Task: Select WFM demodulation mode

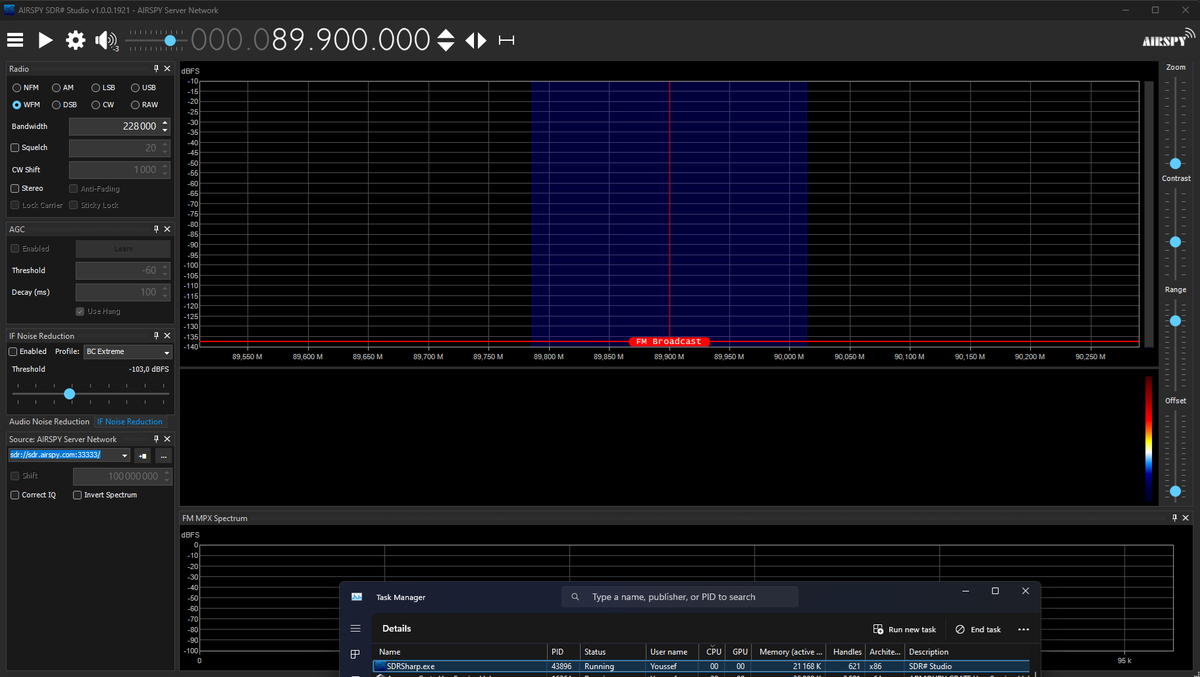Action: (x=26, y=105)
